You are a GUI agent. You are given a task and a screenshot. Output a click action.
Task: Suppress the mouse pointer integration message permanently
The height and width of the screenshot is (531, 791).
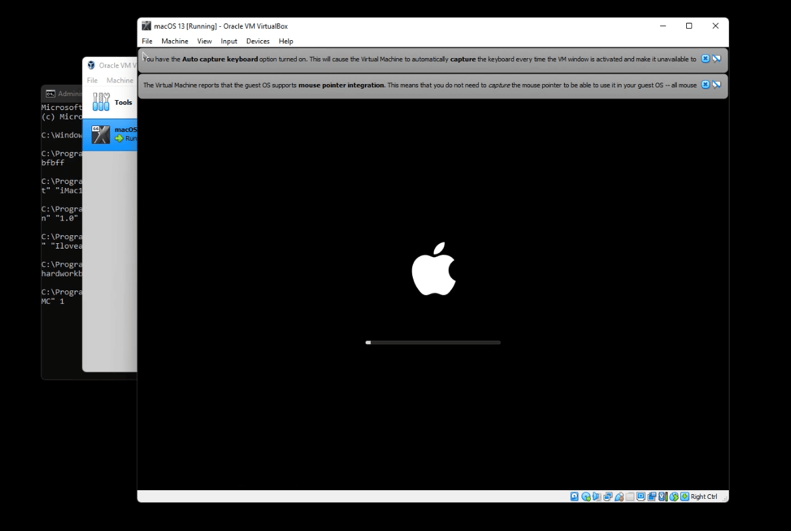click(x=717, y=85)
